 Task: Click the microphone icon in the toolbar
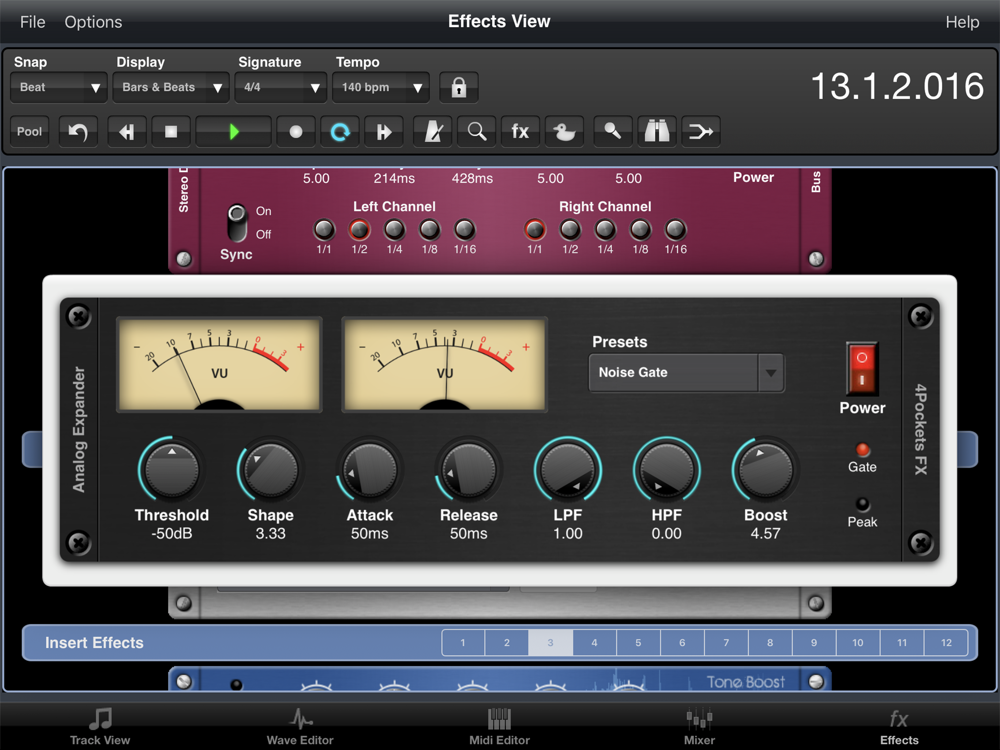coord(612,132)
